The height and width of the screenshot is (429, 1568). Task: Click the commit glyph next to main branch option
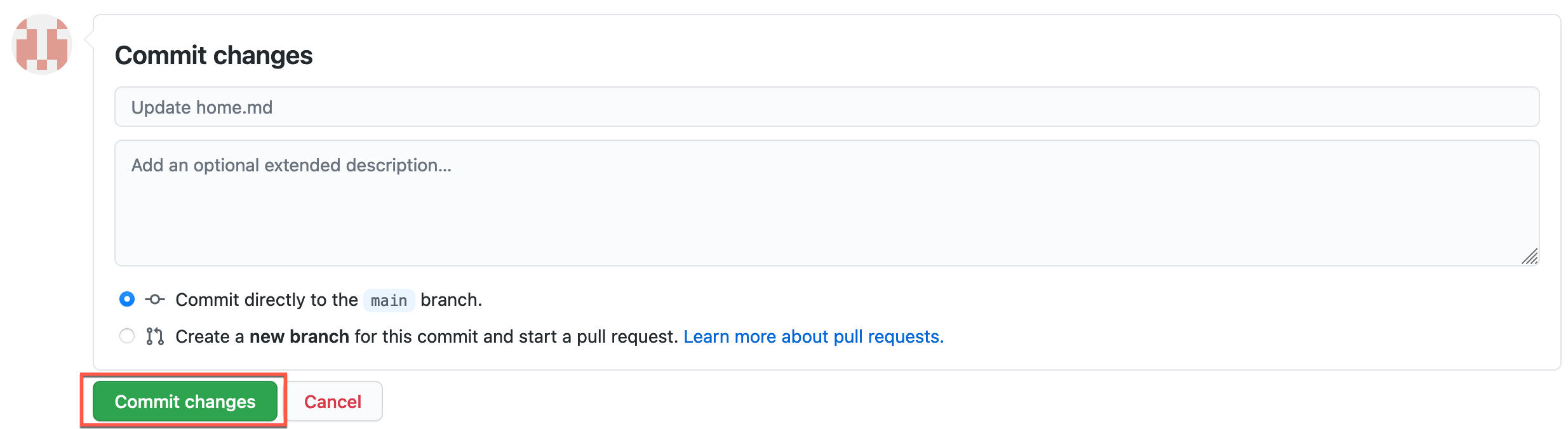click(154, 299)
